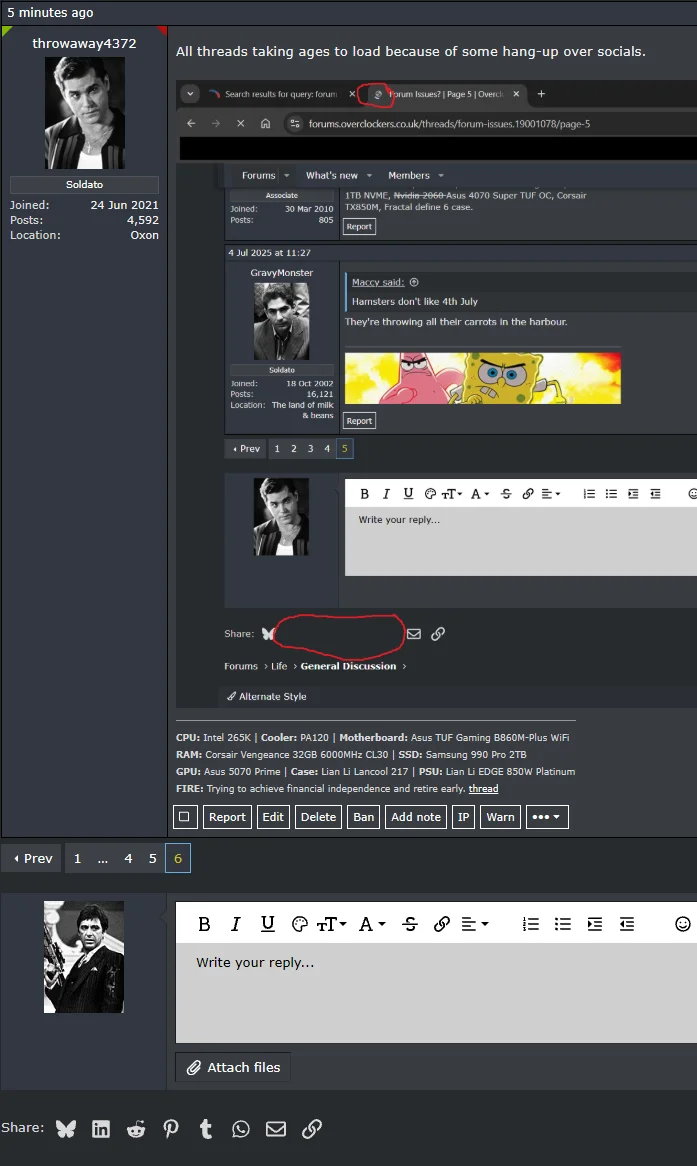Open text alignment dropdown in bottom reply editor
The width and height of the screenshot is (697, 1166).
(x=475, y=924)
